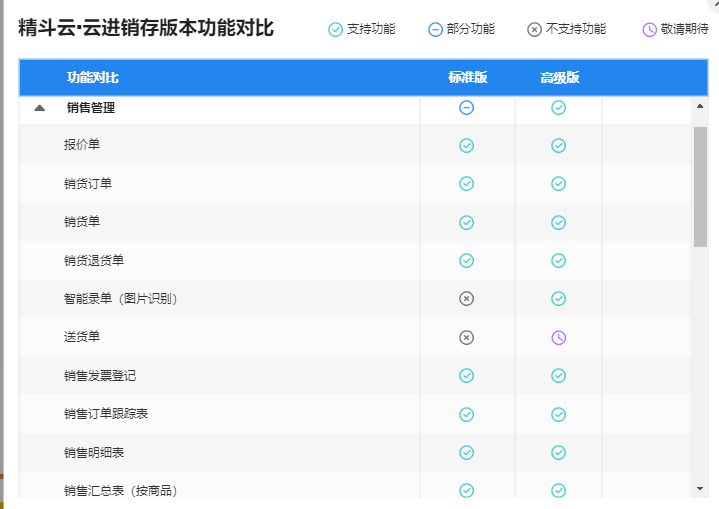Select the 销货退货单 row label
719x509 pixels.
[x=94, y=260]
